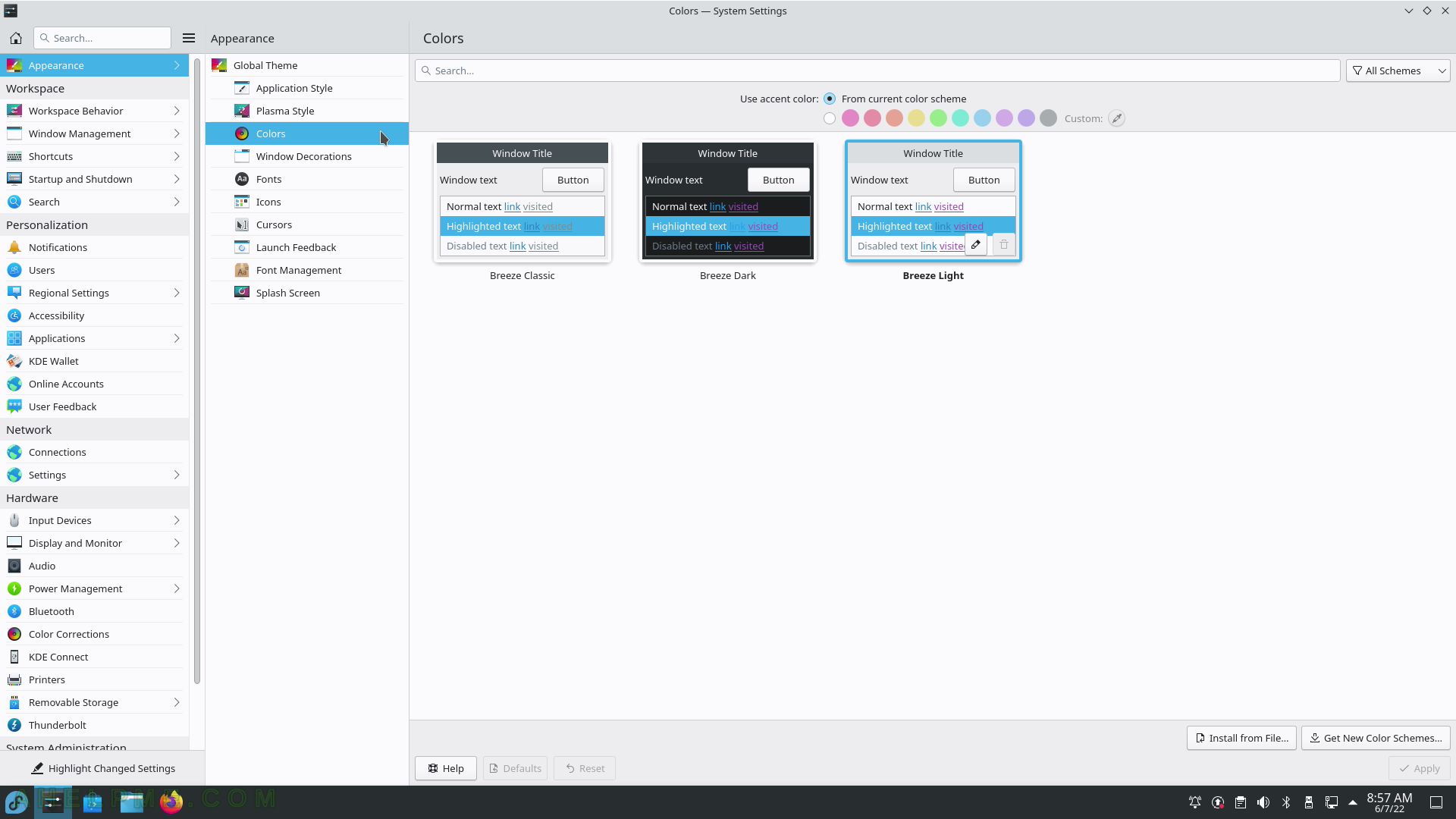Expand Window Management category
Image resolution: width=1456 pixels, height=819 pixels.
(95, 133)
